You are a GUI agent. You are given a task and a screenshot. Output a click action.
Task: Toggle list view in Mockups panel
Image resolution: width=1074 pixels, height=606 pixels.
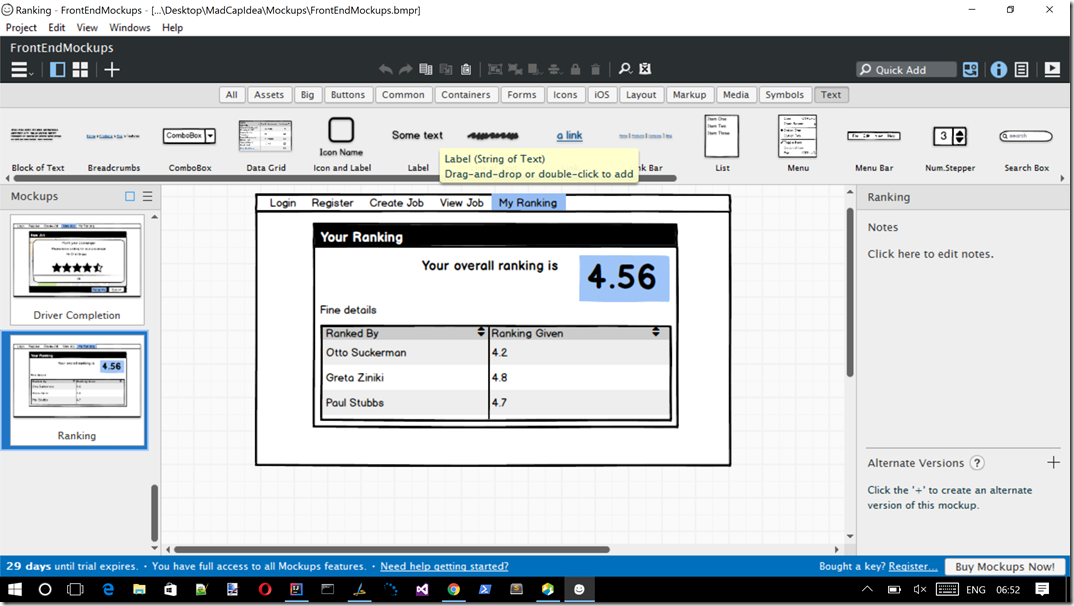(x=147, y=197)
